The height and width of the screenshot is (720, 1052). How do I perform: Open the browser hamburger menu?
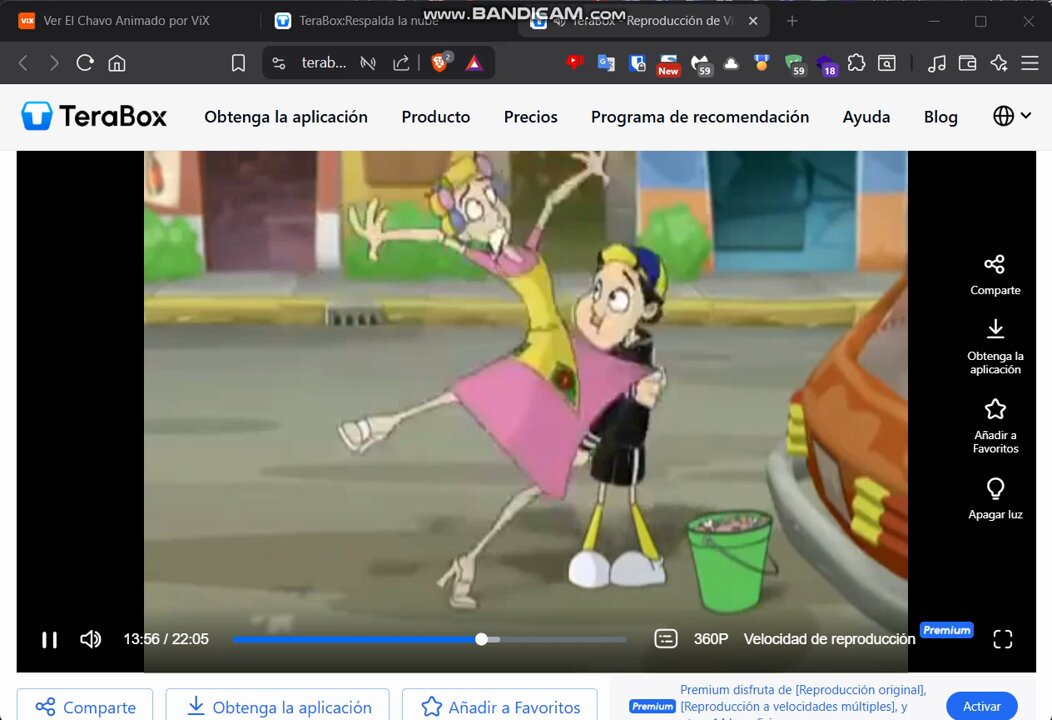[x=1029, y=63]
